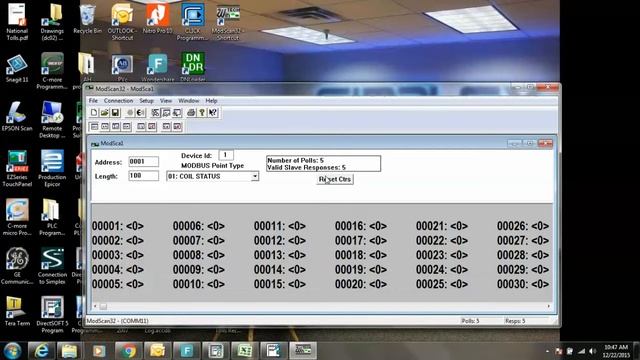
Task: Open the File menu
Action: [x=93, y=101]
